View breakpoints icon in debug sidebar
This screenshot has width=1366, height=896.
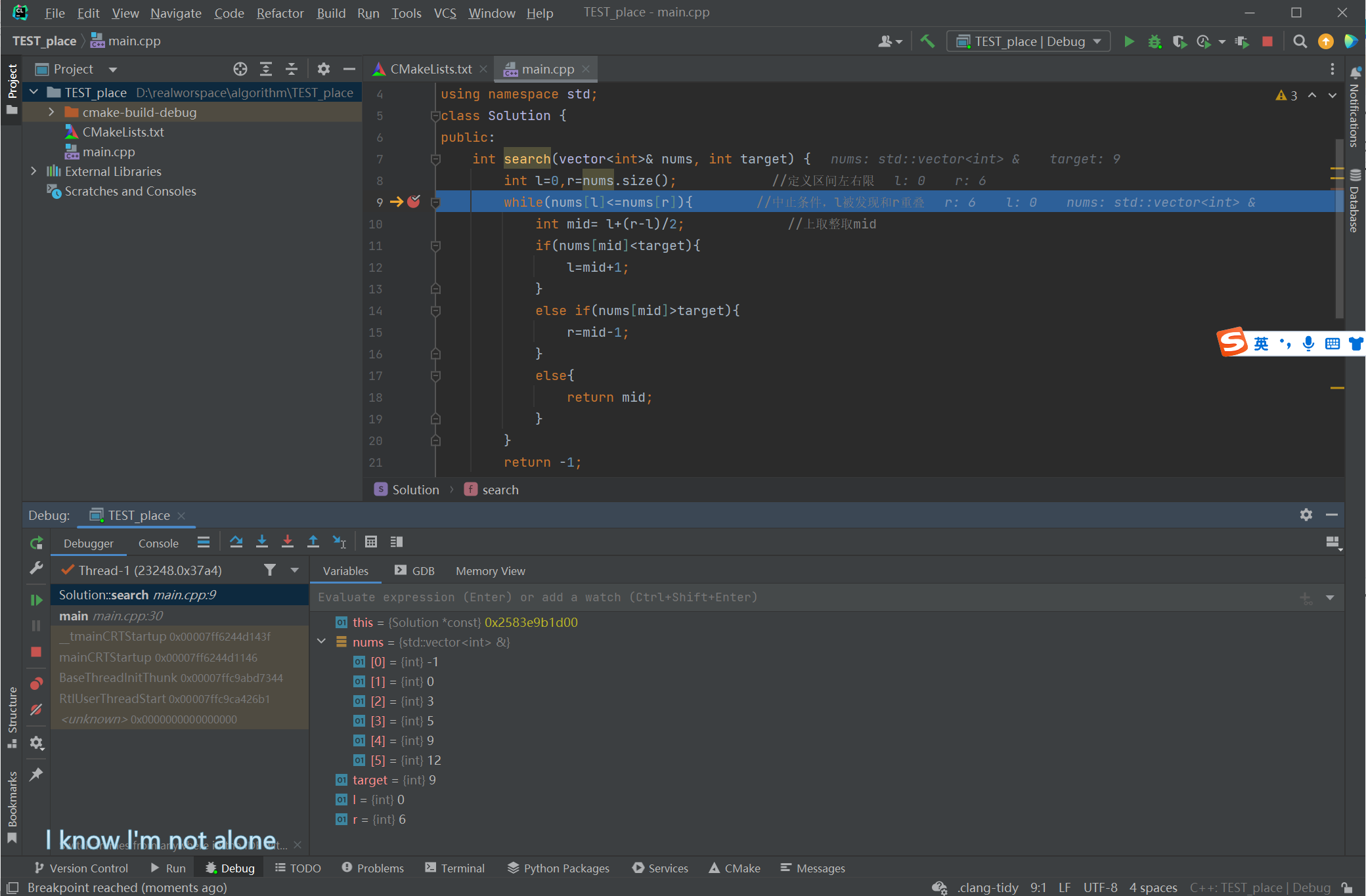[37, 683]
